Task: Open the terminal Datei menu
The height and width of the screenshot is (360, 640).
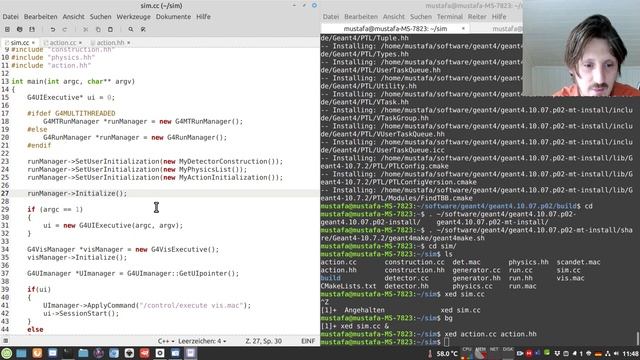Action: (331, 17)
